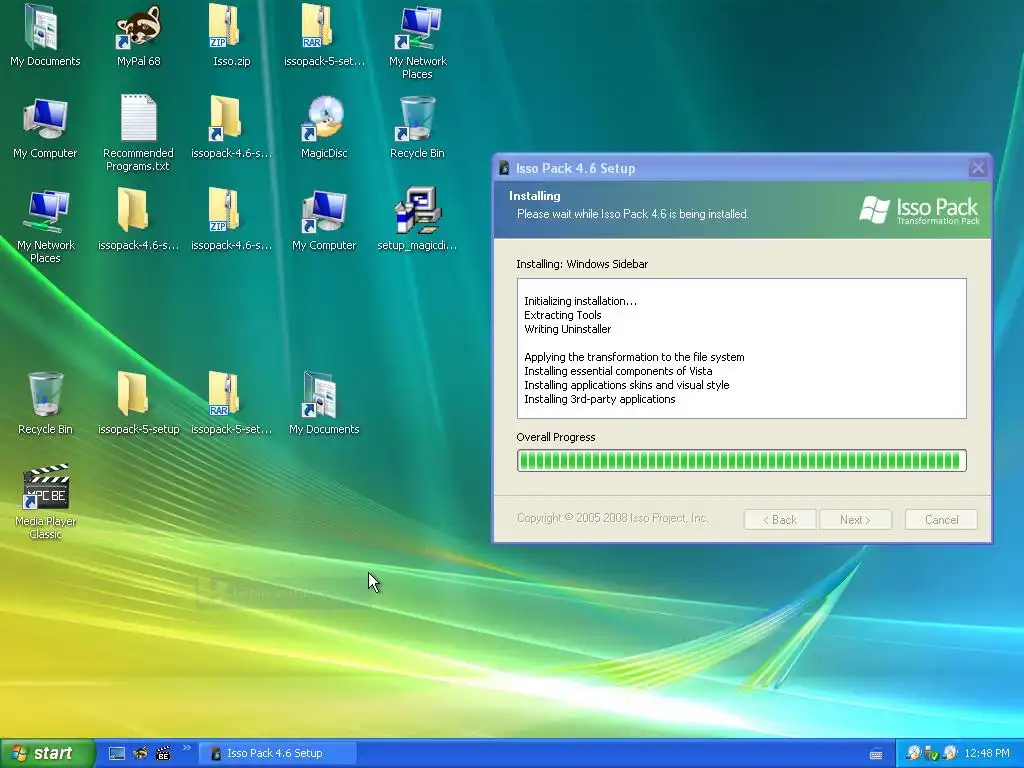
Task: Click the 'Overall Progress' label
Action: 556,437
